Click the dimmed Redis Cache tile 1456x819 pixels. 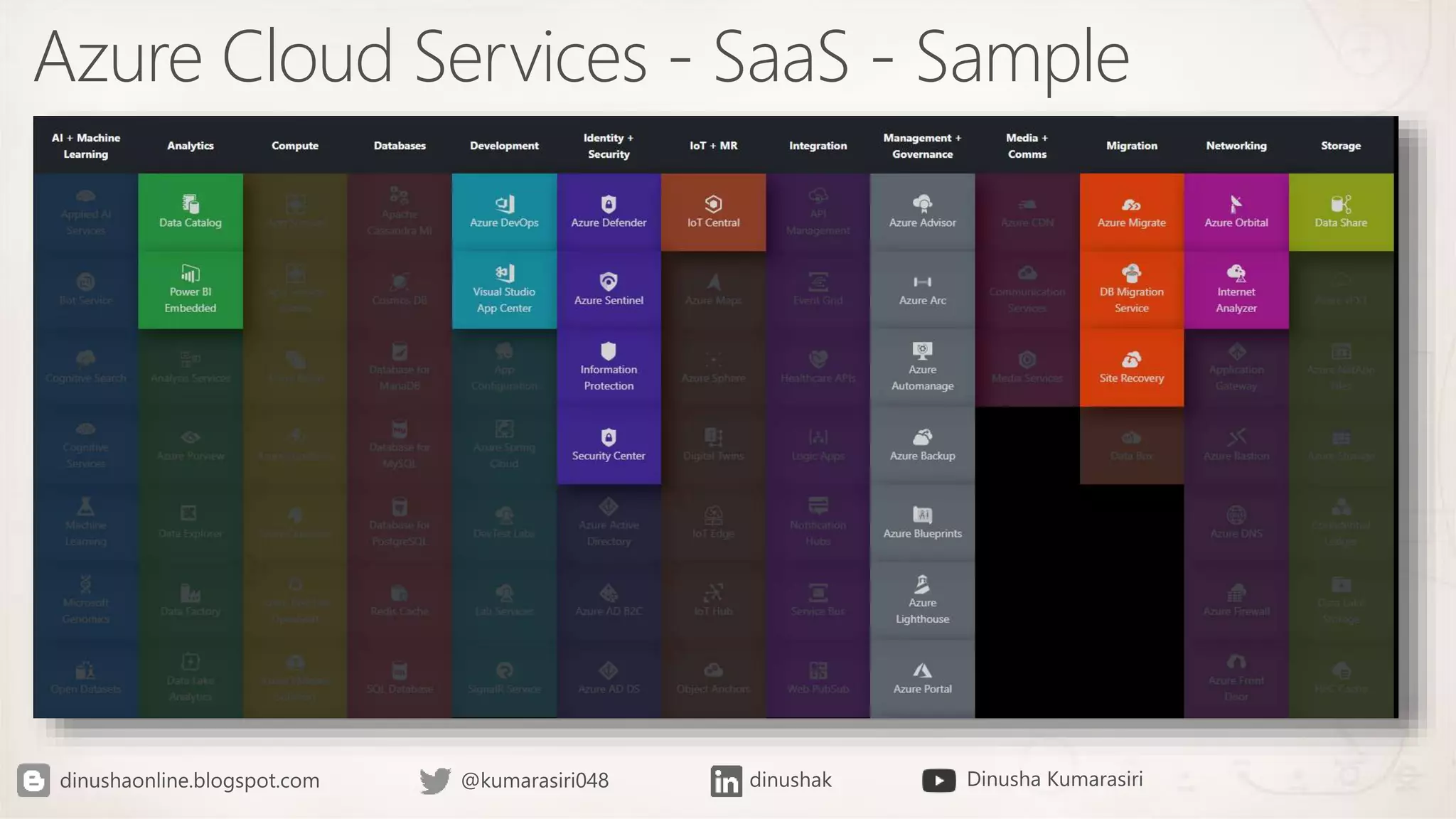click(400, 601)
